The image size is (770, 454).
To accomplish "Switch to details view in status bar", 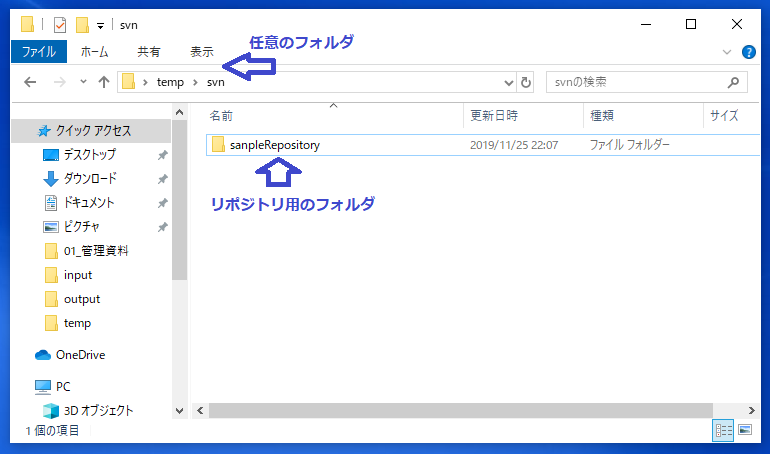I will (x=723, y=430).
